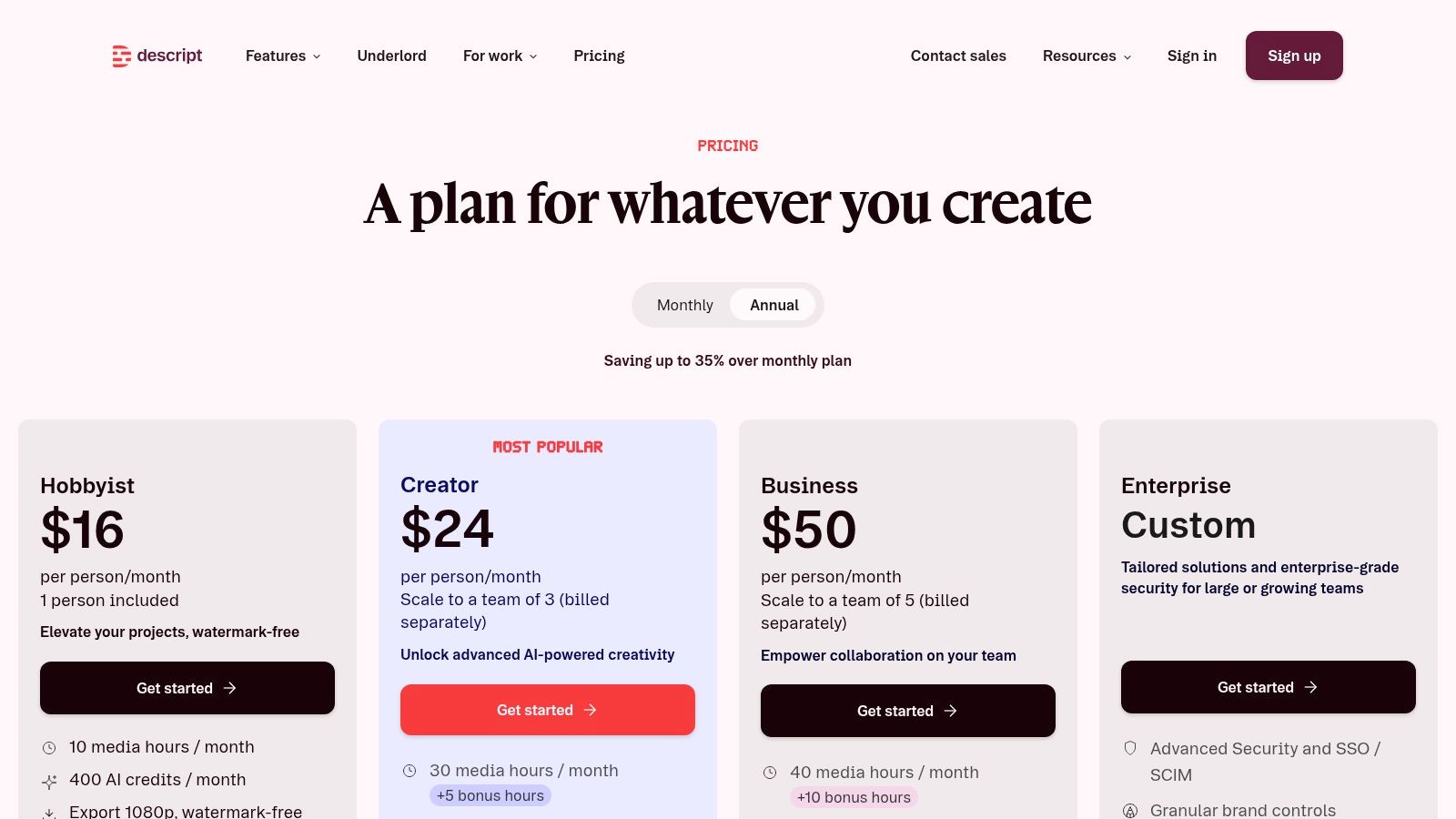The height and width of the screenshot is (819, 1456).
Task: Open the Pricing menu item
Action: (x=599, y=56)
